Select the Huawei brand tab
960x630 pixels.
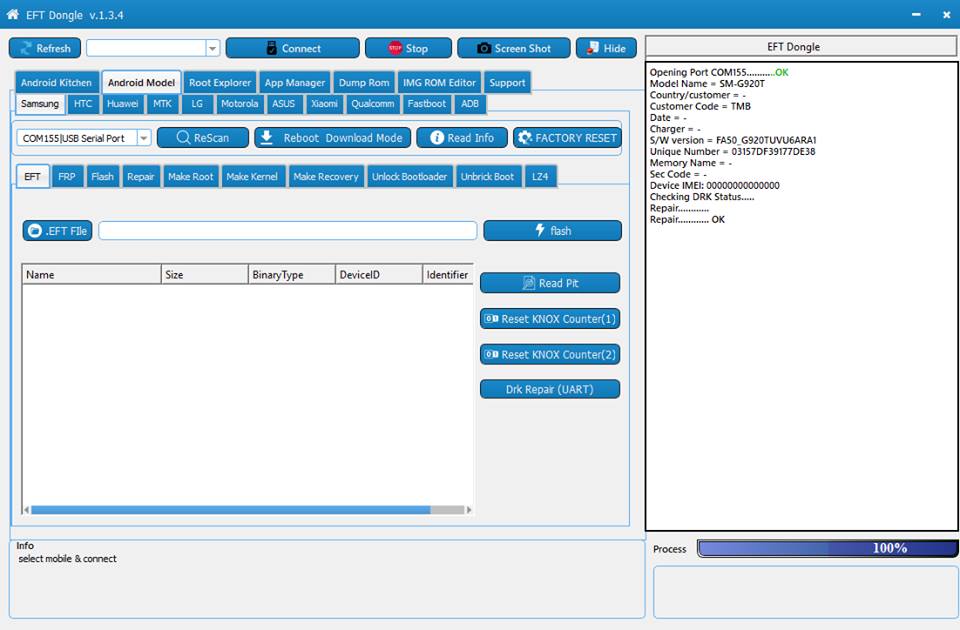tap(122, 104)
